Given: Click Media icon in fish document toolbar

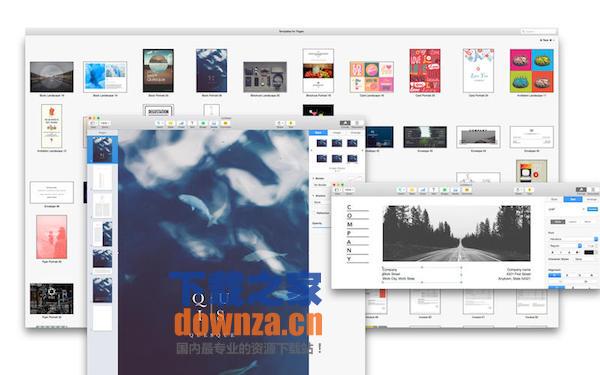Looking at the screenshot, I should (214, 123).
